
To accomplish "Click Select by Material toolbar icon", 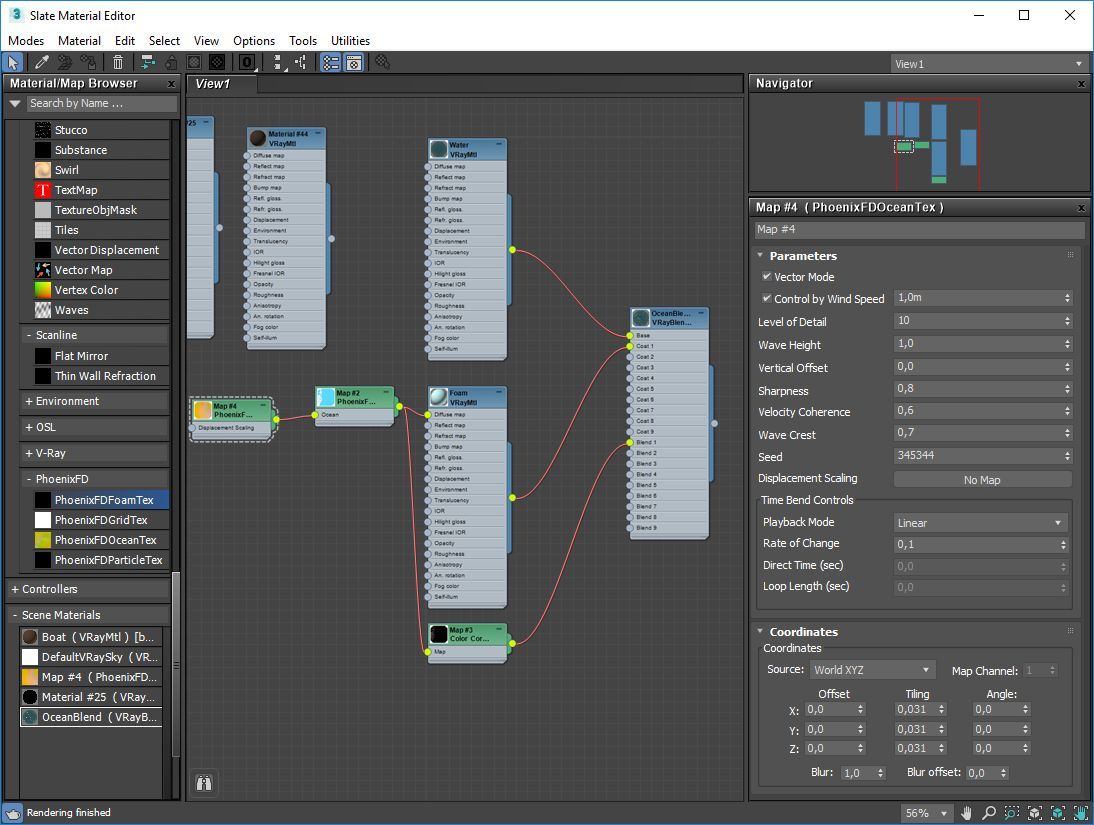I will coord(382,63).
